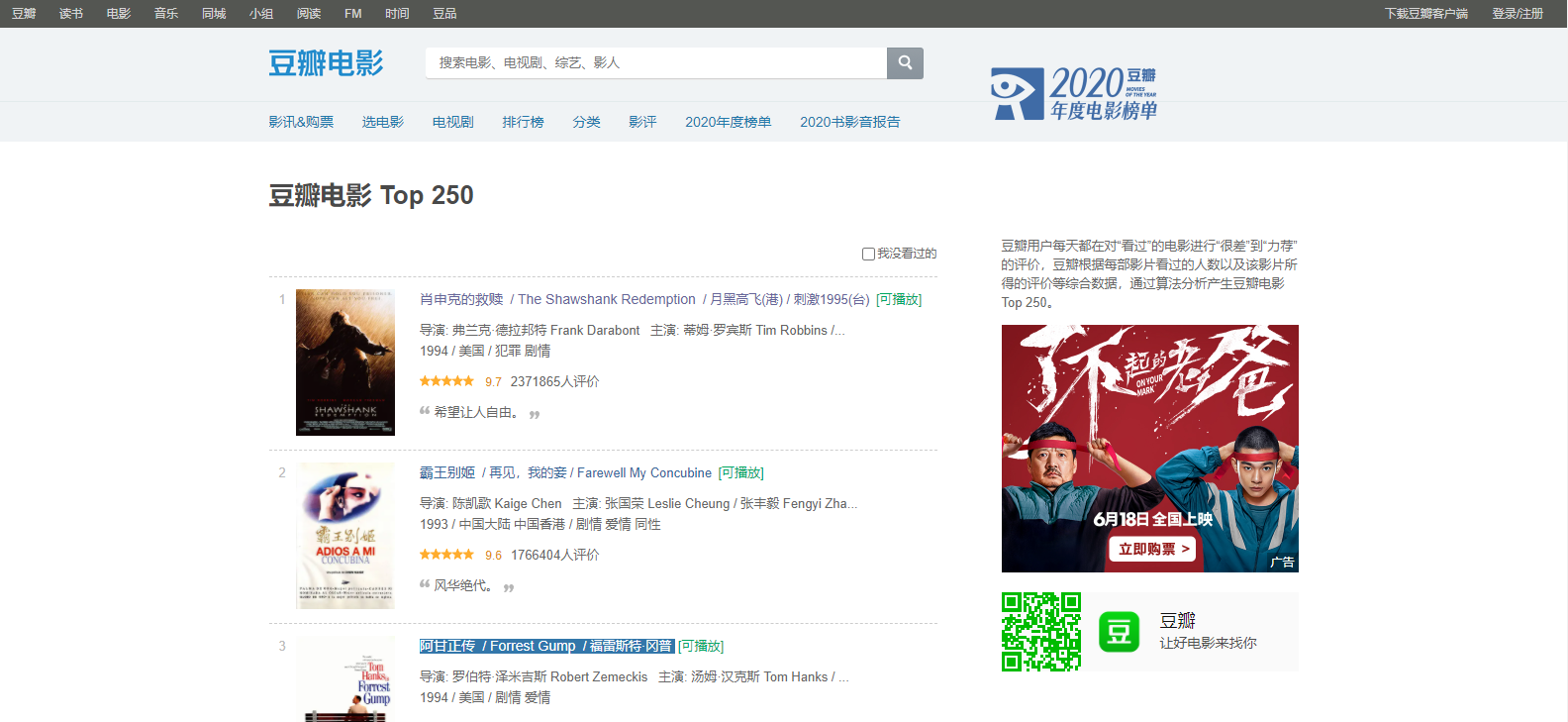Open 豆瓣 in the top bar
Viewport: 1568px width, 722px height.
click(24, 14)
